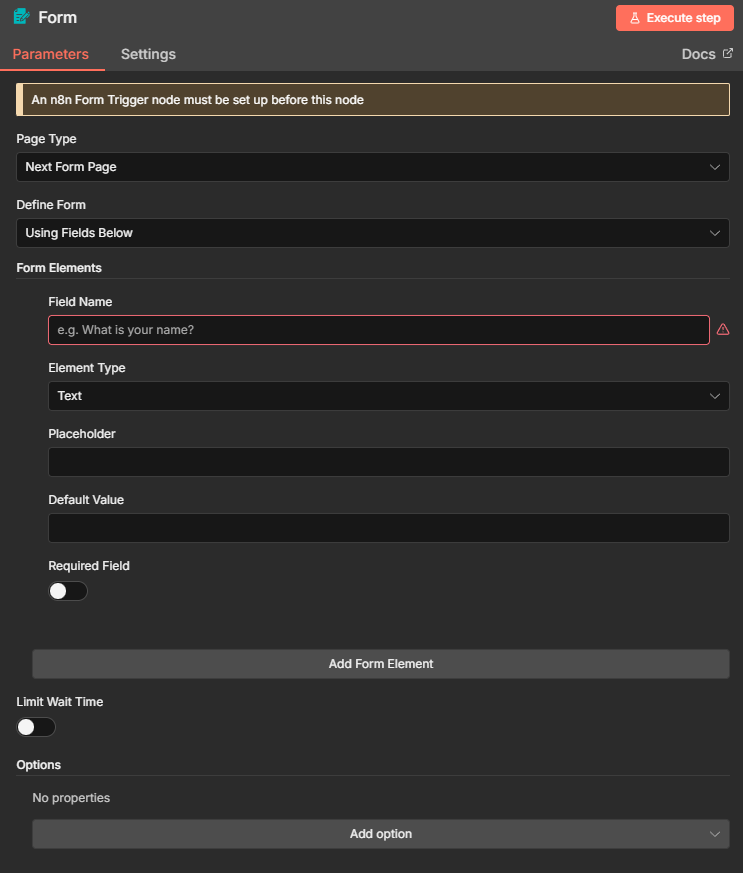Click the Page Type chevron arrow
This screenshot has width=743, height=873.
[714, 167]
